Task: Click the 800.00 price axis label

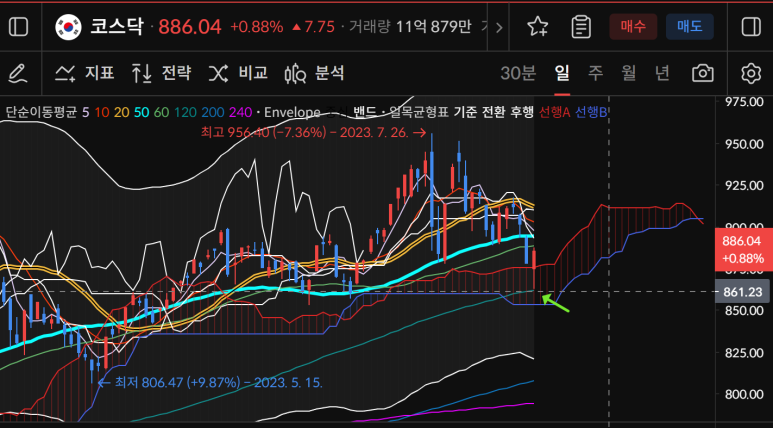Action: (743, 394)
